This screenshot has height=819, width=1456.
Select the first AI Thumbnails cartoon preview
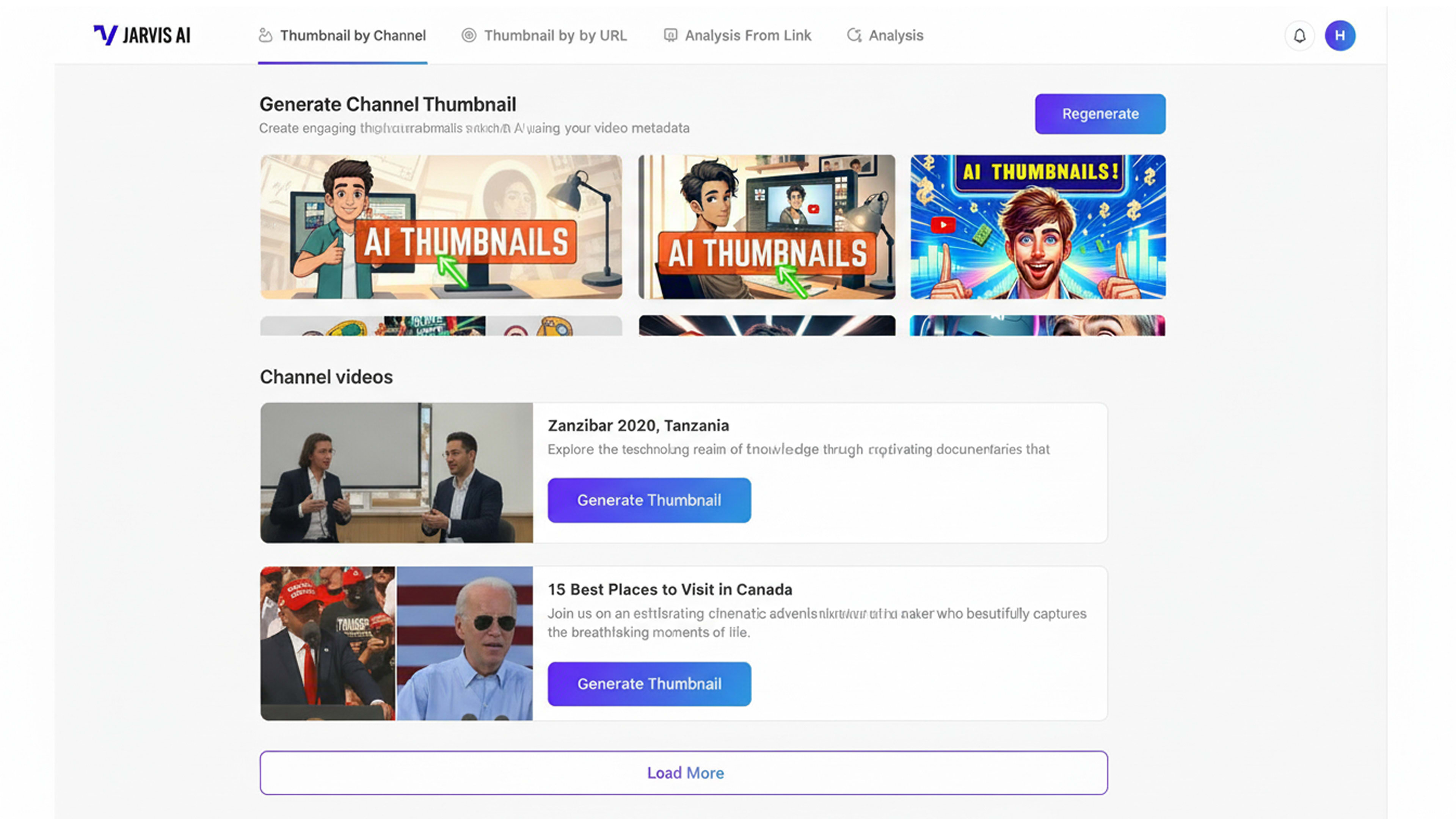(440, 226)
